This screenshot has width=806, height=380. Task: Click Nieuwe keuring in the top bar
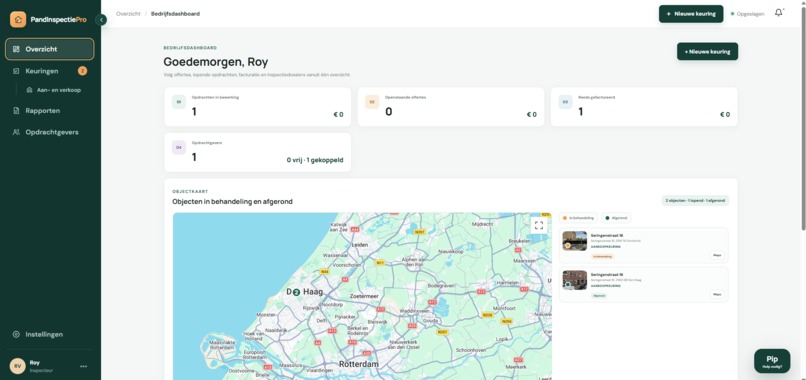(x=691, y=14)
